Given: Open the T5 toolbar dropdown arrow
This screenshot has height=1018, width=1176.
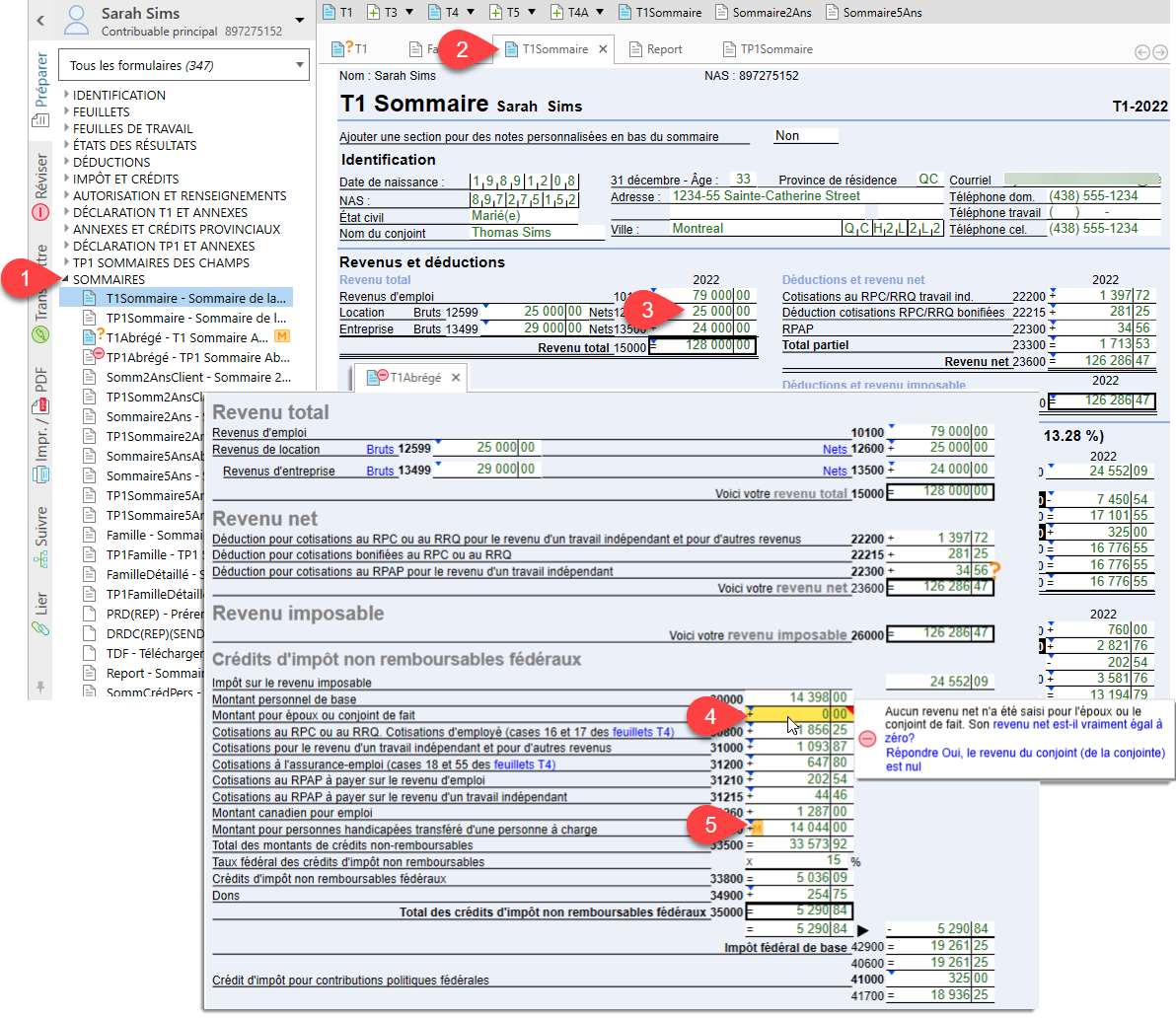Looking at the screenshot, I should (532, 12).
